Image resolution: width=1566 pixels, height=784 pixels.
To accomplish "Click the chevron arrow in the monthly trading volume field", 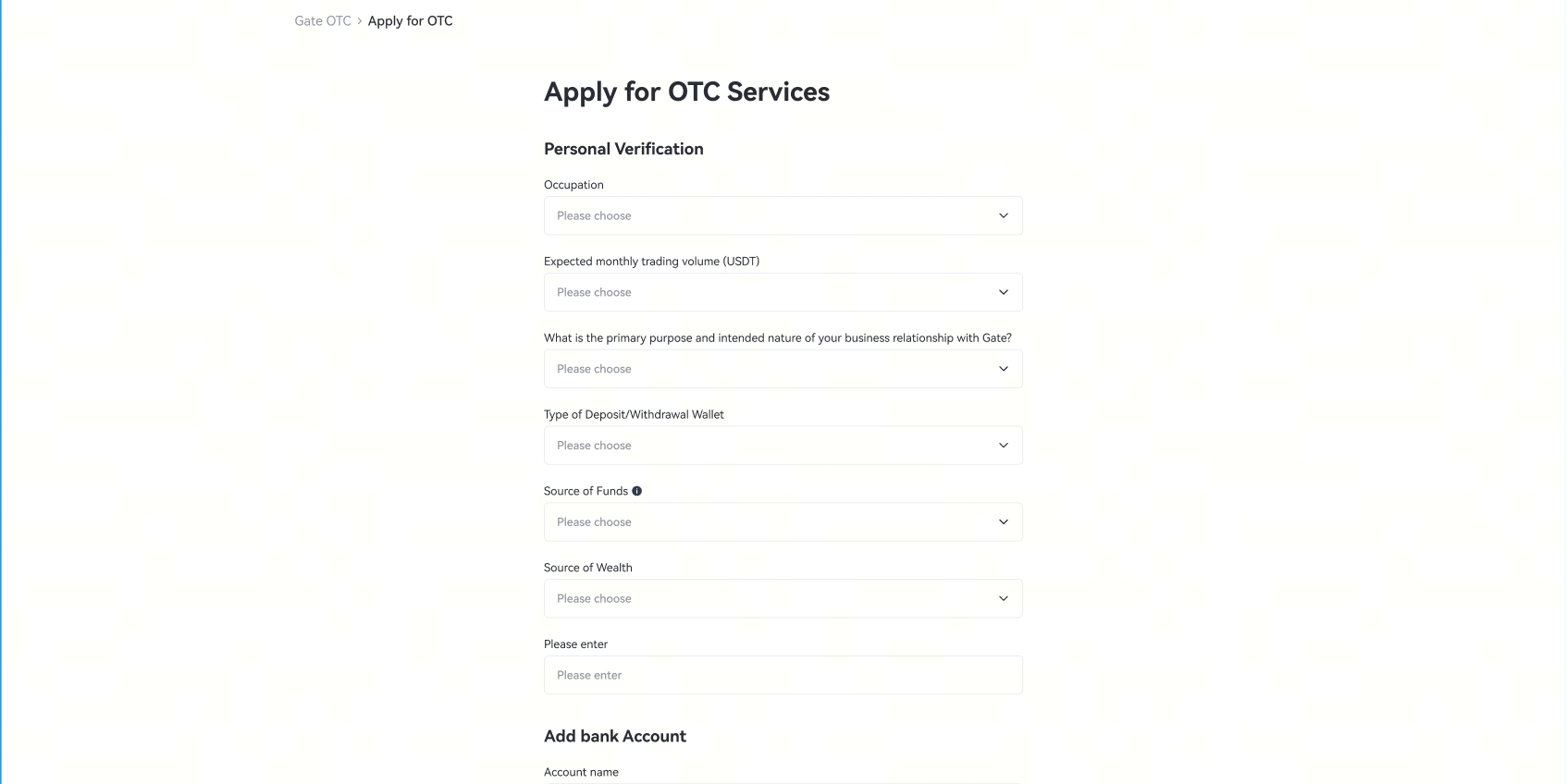I will coord(1003,292).
